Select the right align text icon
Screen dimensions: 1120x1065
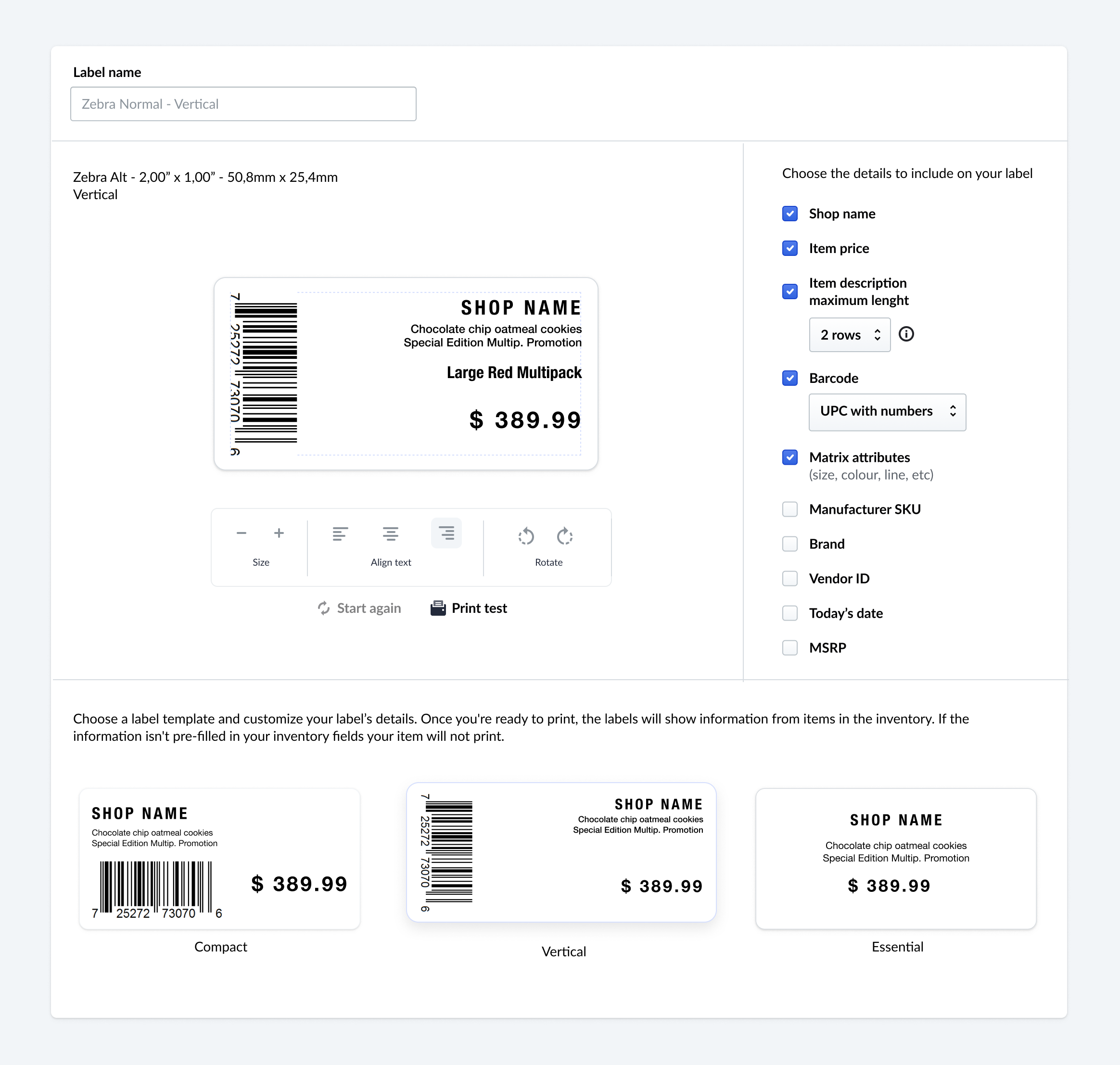pyautogui.click(x=446, y=533)
